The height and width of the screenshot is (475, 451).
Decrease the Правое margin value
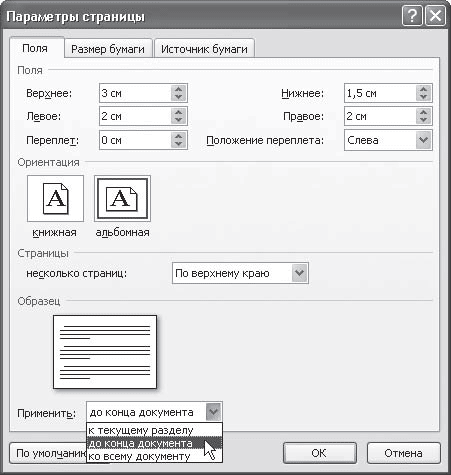423,120
